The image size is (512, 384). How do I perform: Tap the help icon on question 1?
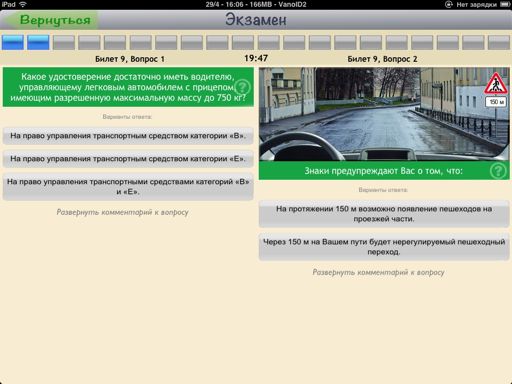click(x=242, y=87)
